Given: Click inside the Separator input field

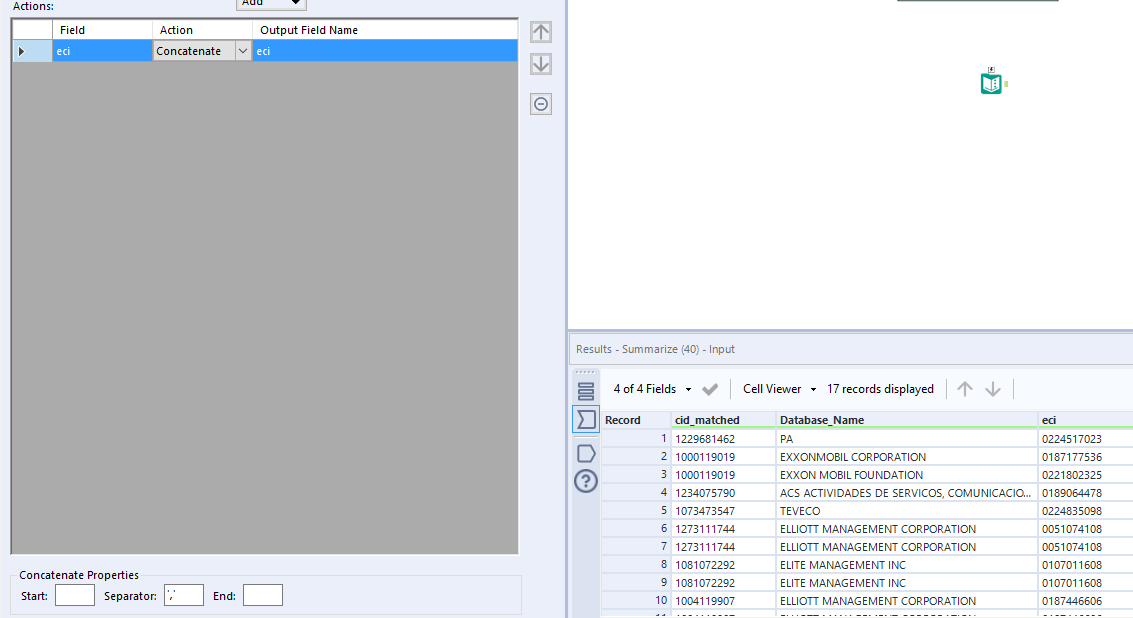Looking at the screenshot, I should (183, 594).
